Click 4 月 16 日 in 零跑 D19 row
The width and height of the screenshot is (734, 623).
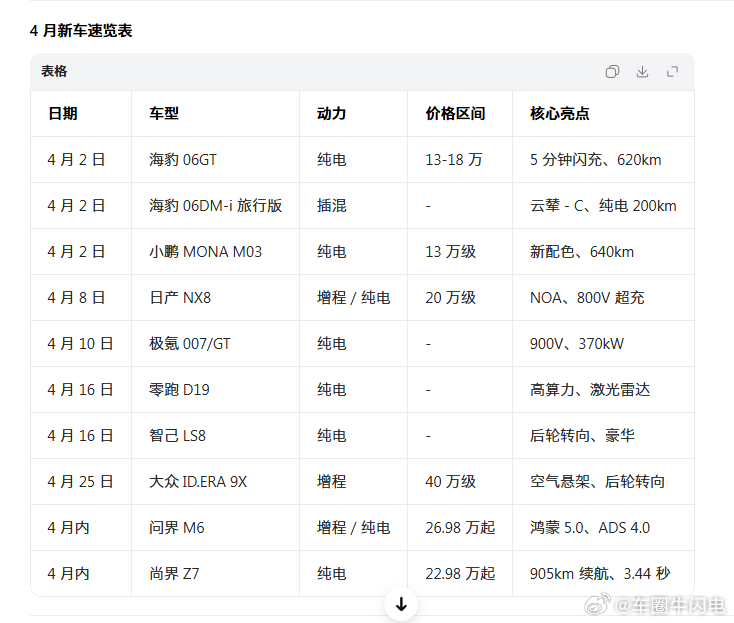(80, 389)
